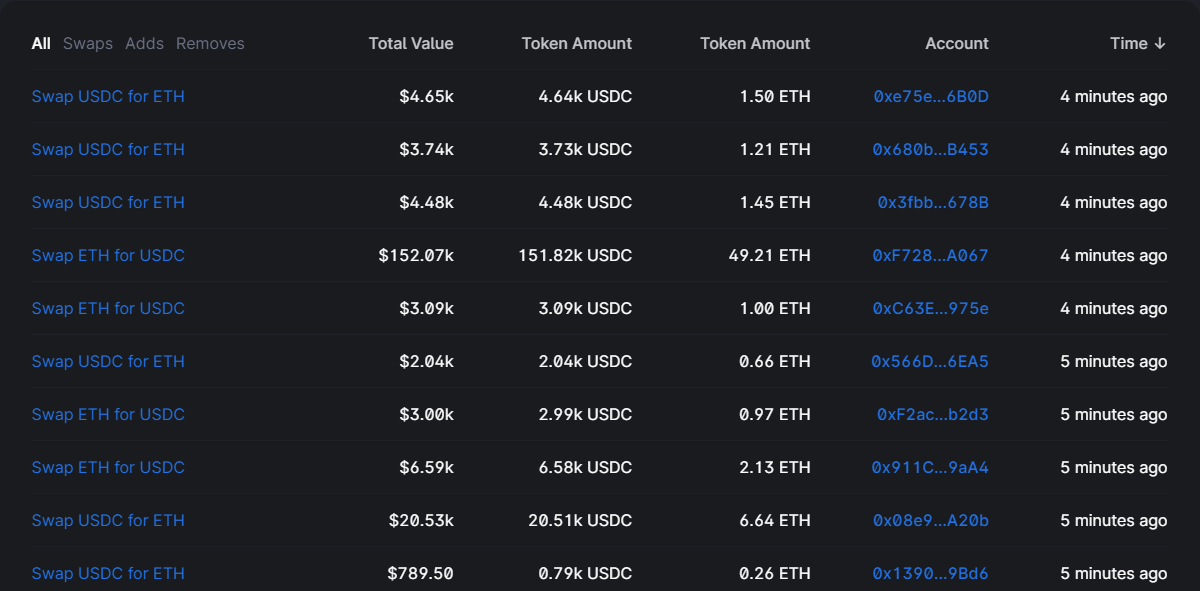The image size is (1200, 591).
Task: Click the $4.48k total value cell
Action: tap(426, 202)
